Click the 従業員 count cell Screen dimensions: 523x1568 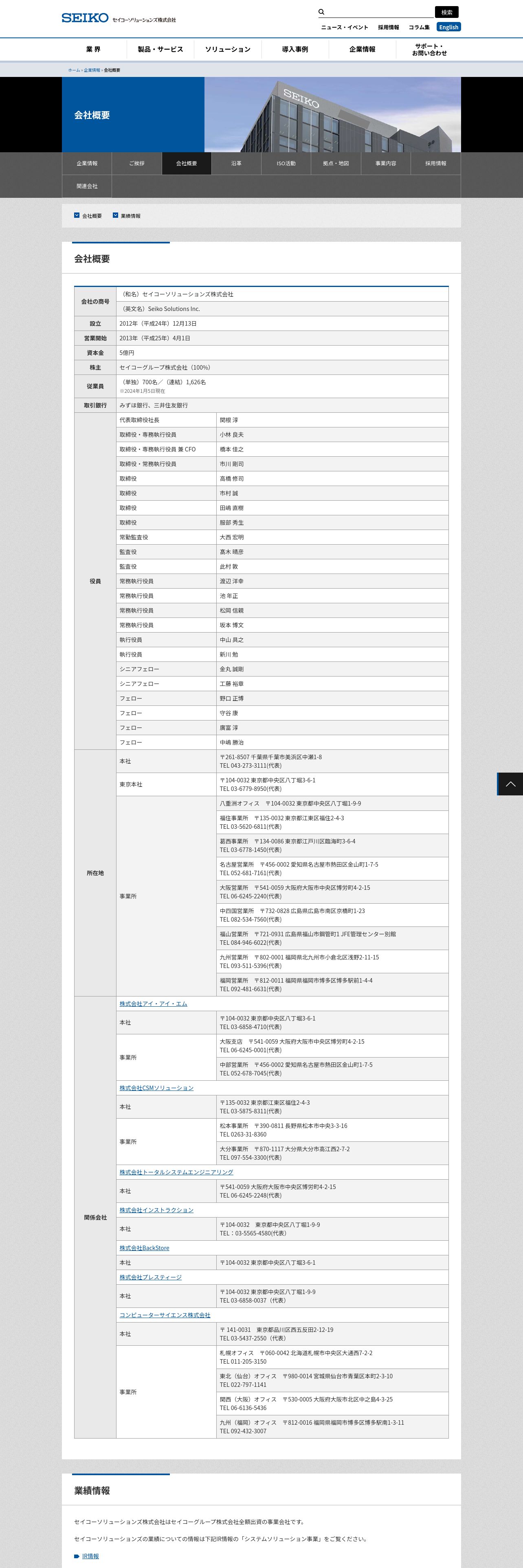point(283,386)
